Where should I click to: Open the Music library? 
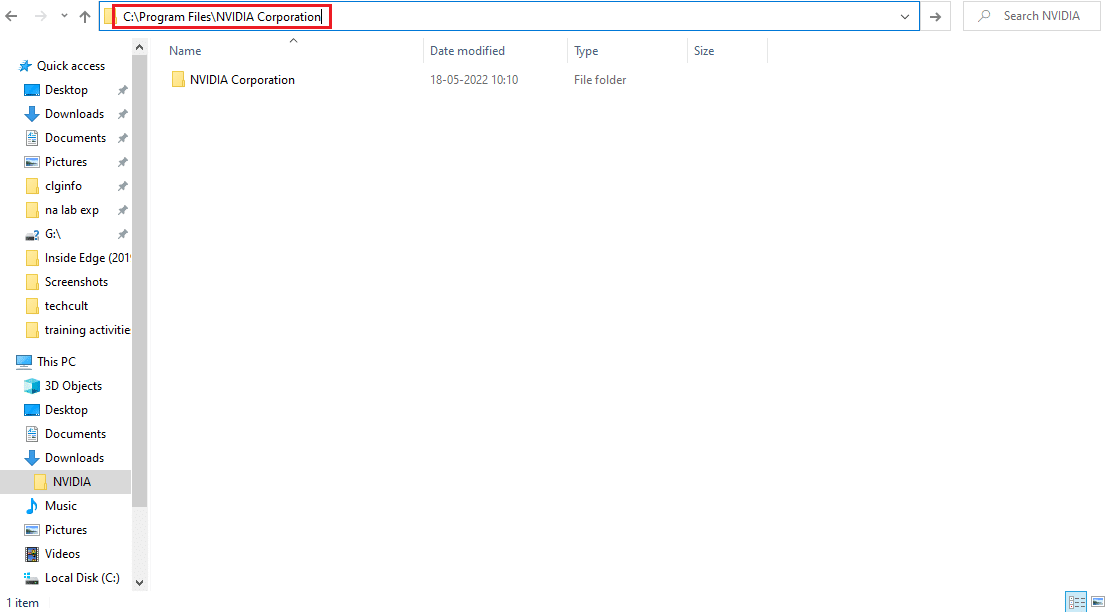[x=61, y=506]
